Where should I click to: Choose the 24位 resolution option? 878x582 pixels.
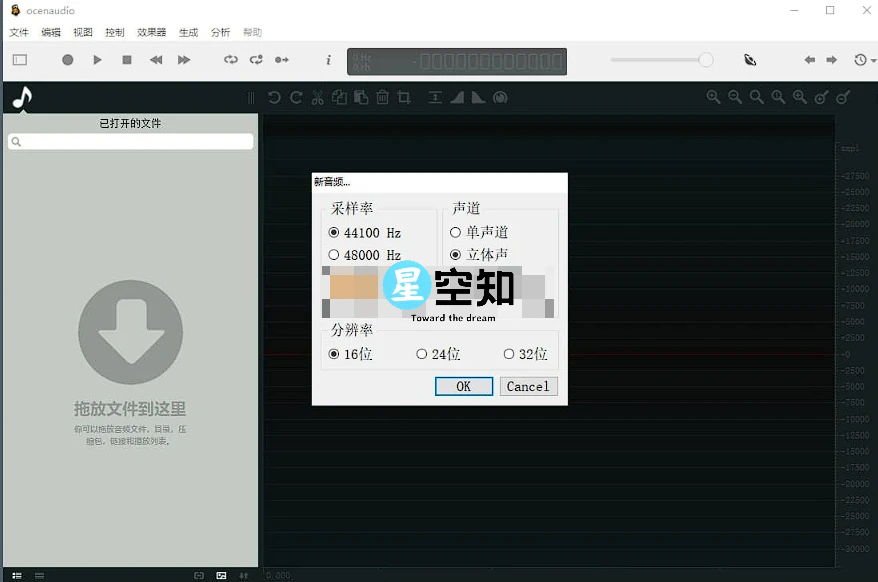pyautogui.click(x=424, y=354)
